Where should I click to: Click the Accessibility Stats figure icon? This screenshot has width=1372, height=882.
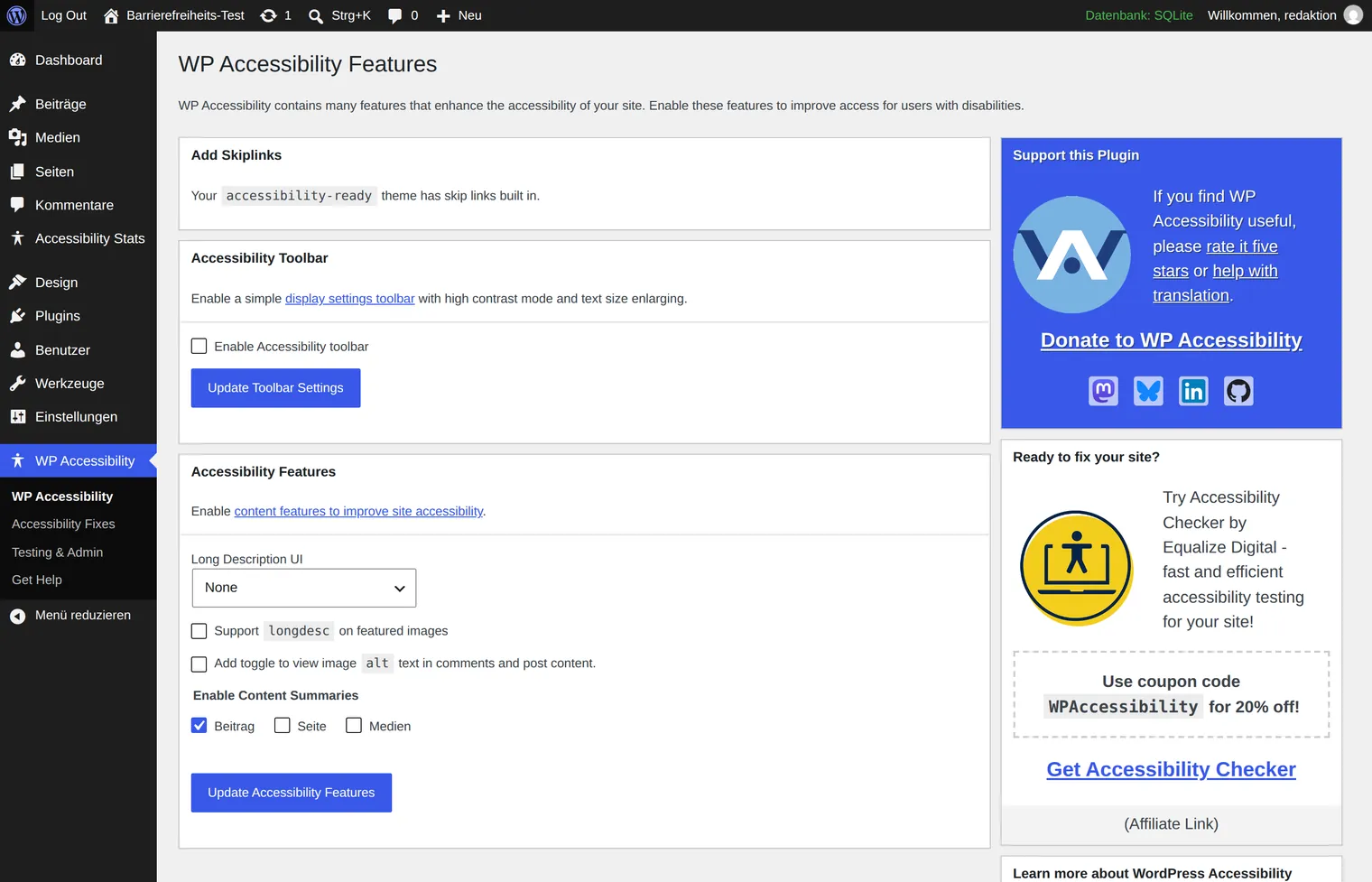point(17,238)
